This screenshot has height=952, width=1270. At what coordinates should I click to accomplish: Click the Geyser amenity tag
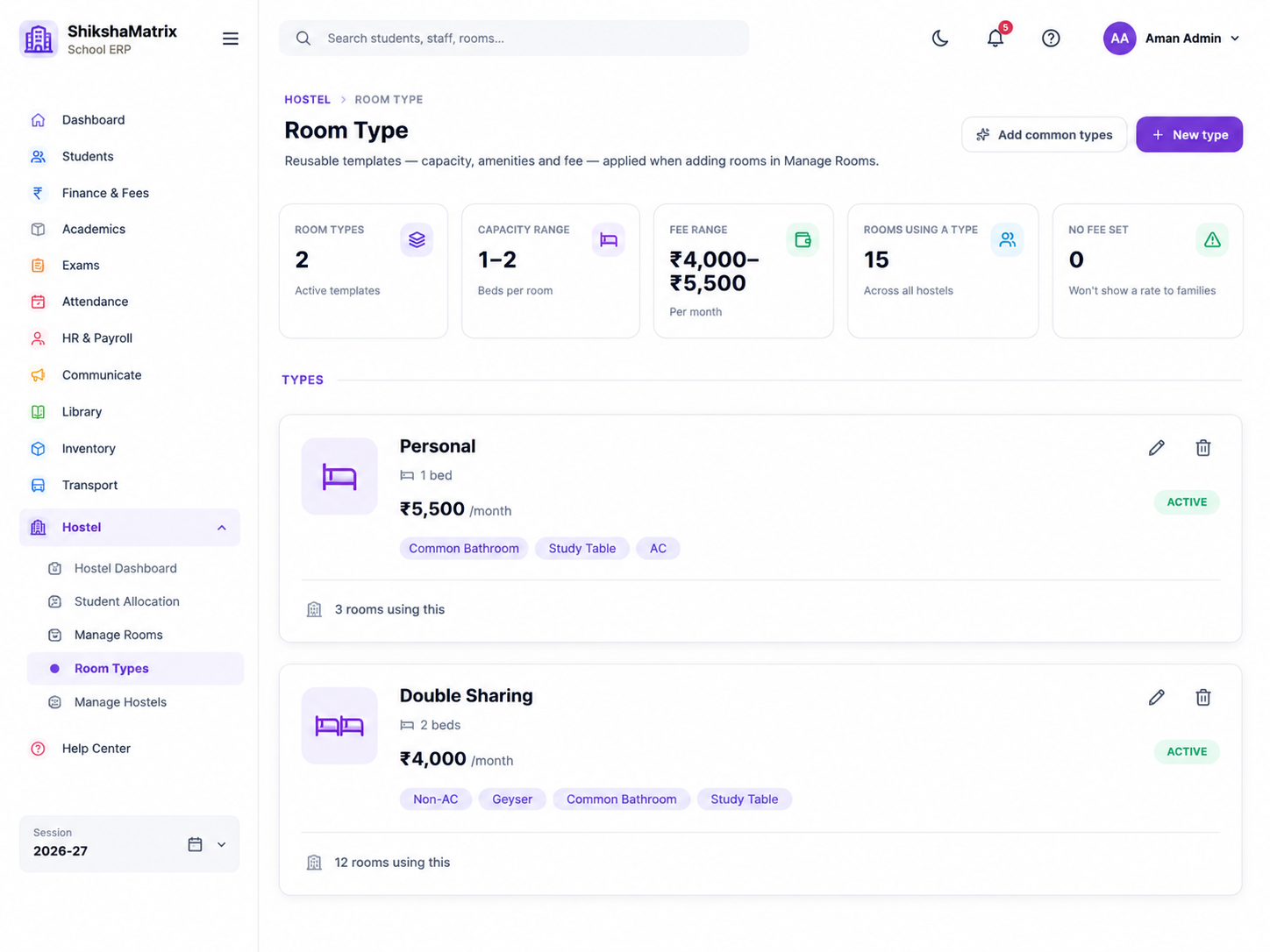coord(512,799)
